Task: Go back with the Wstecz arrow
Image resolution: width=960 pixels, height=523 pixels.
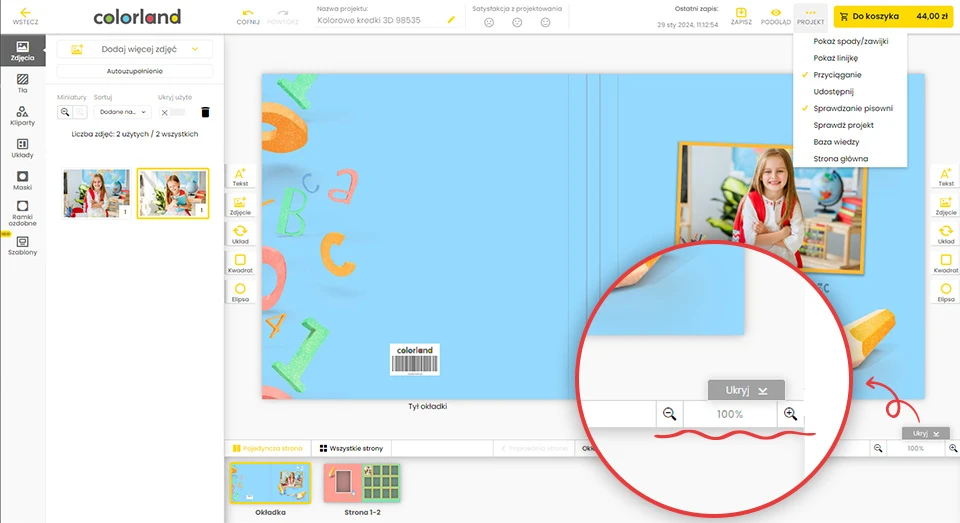Action: 25,17
